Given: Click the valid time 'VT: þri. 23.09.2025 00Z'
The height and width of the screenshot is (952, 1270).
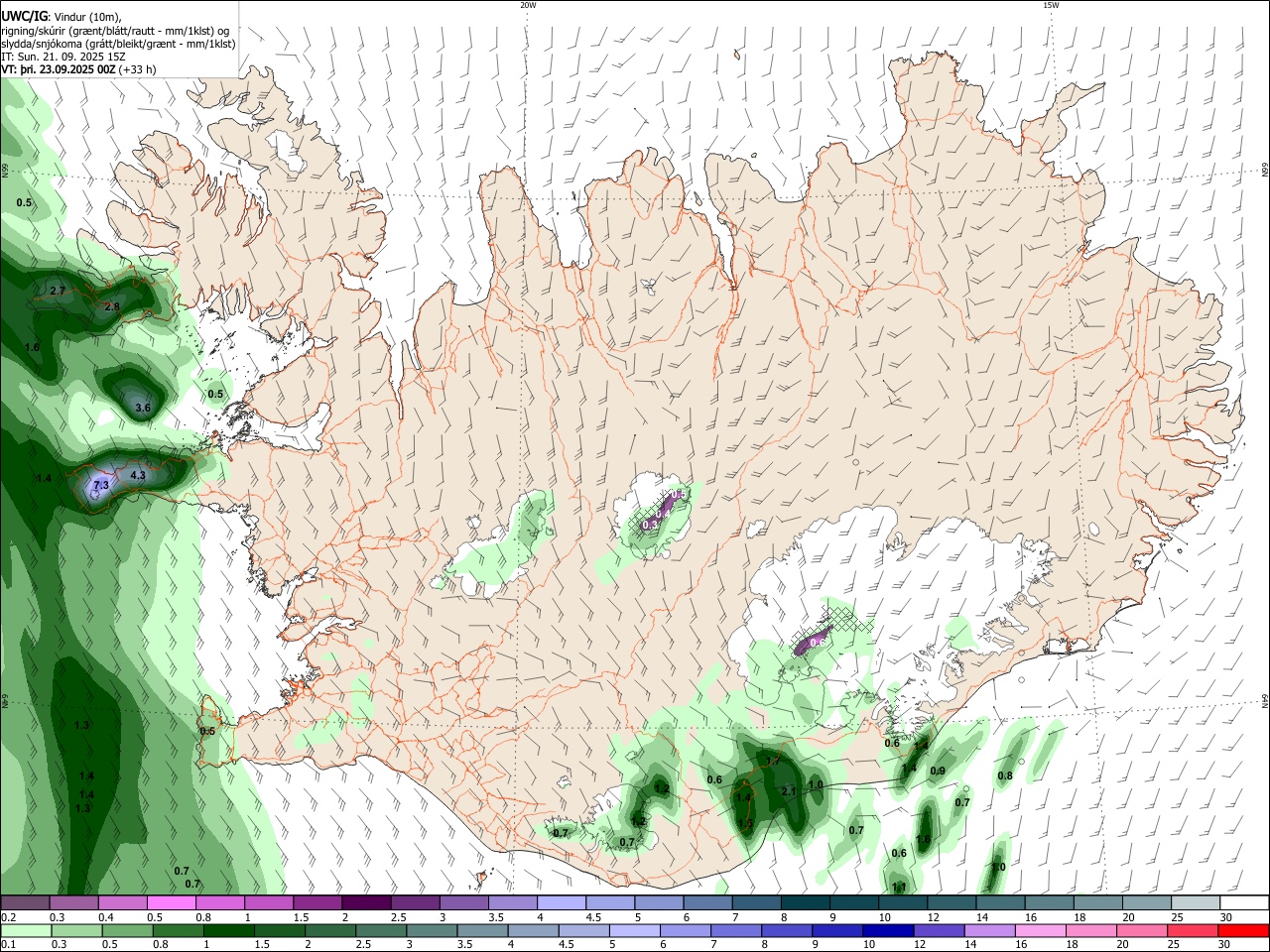Looking at the screenshot, I should [x=59, y=69].
